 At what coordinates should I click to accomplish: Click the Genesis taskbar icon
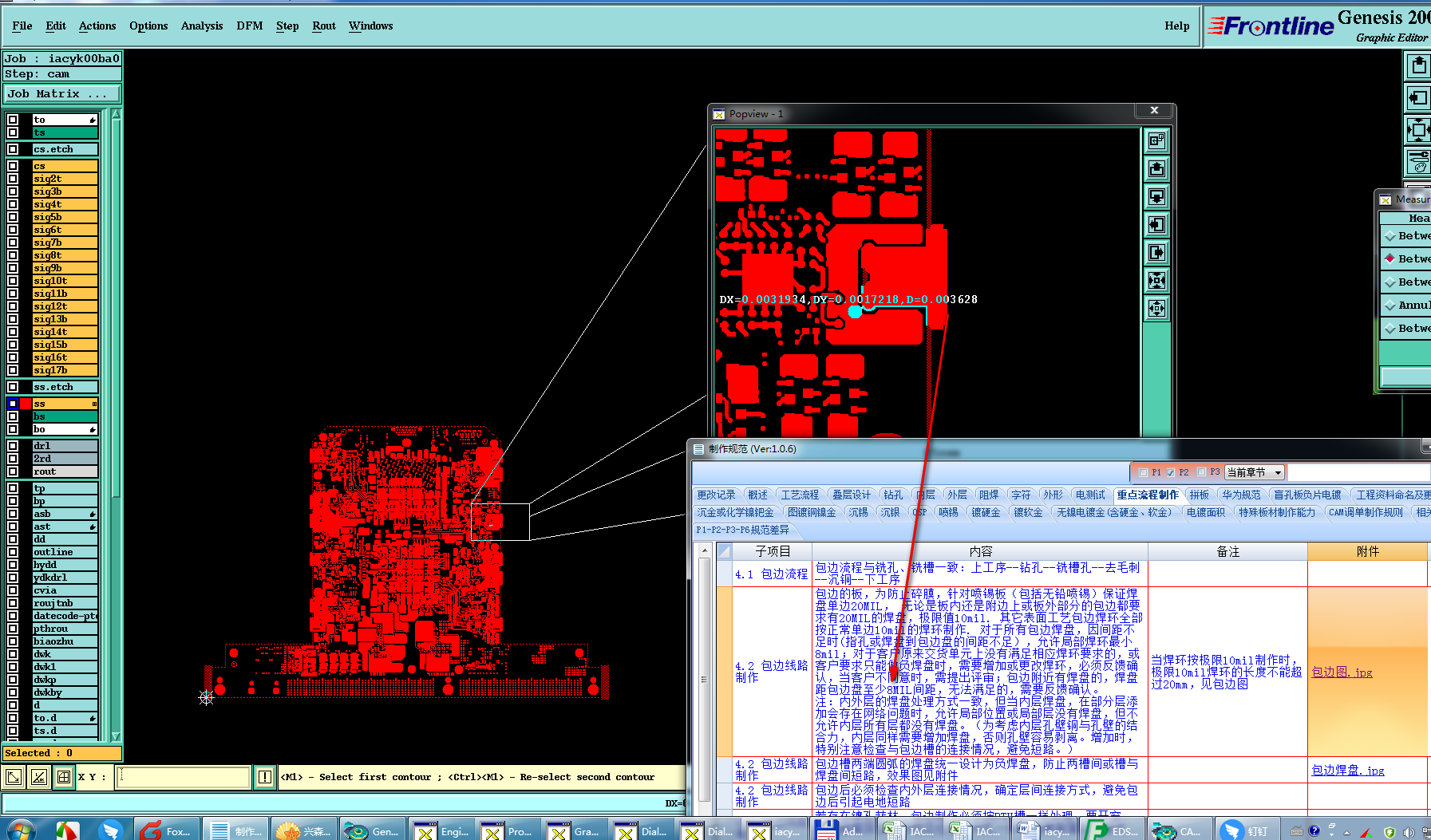pos(372,830)
